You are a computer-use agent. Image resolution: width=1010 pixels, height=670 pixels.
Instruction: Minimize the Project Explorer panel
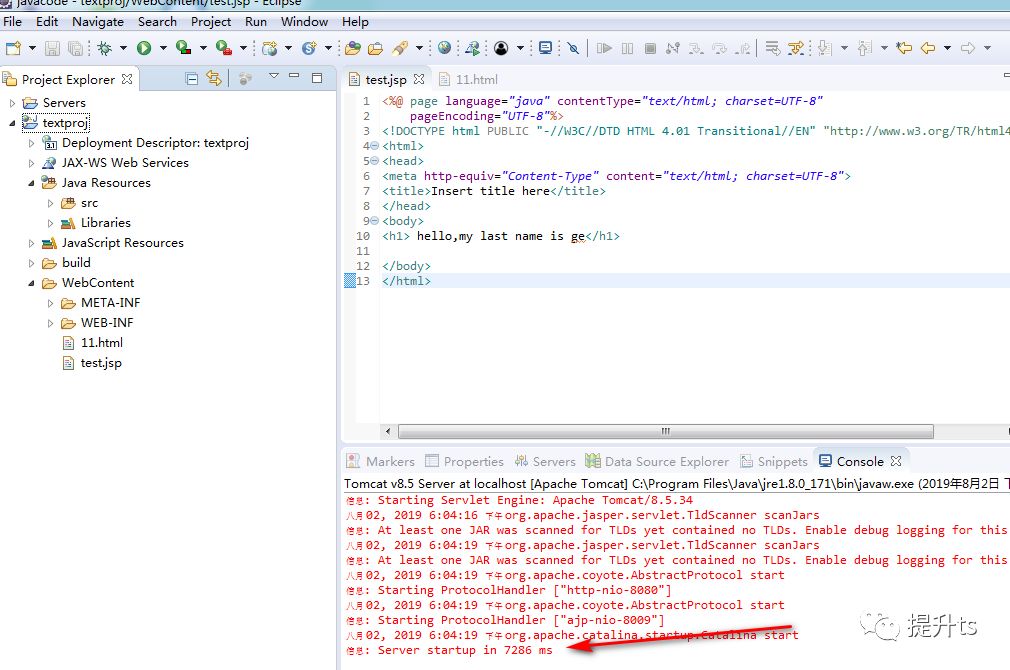coord(294,76)
